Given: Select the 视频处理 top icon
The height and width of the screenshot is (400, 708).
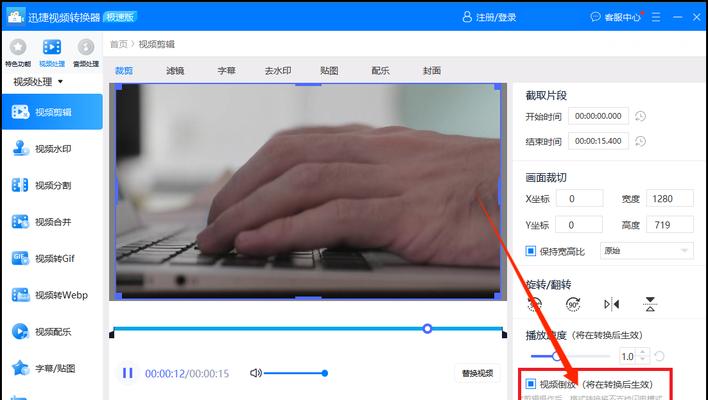Looking at the screenshot, I should tap(52, 47).
